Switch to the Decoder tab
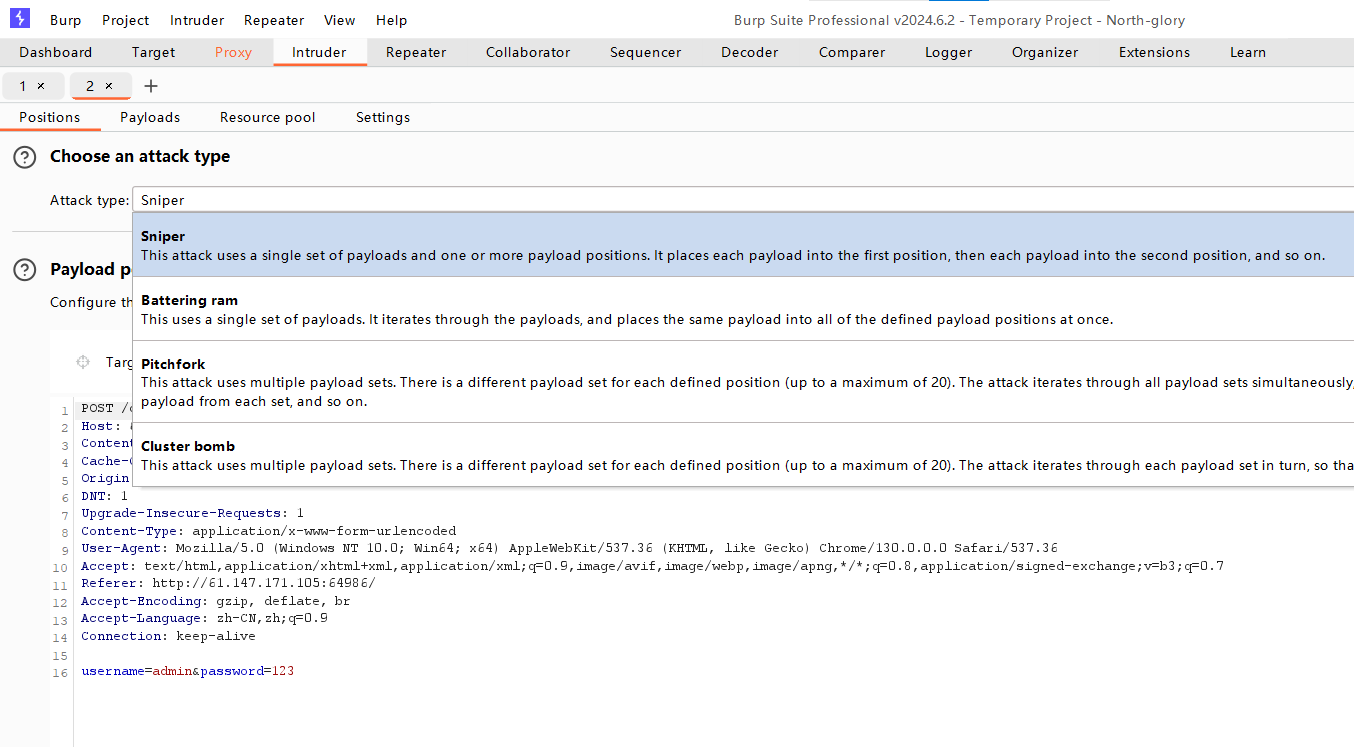 (x=750, y=53)
